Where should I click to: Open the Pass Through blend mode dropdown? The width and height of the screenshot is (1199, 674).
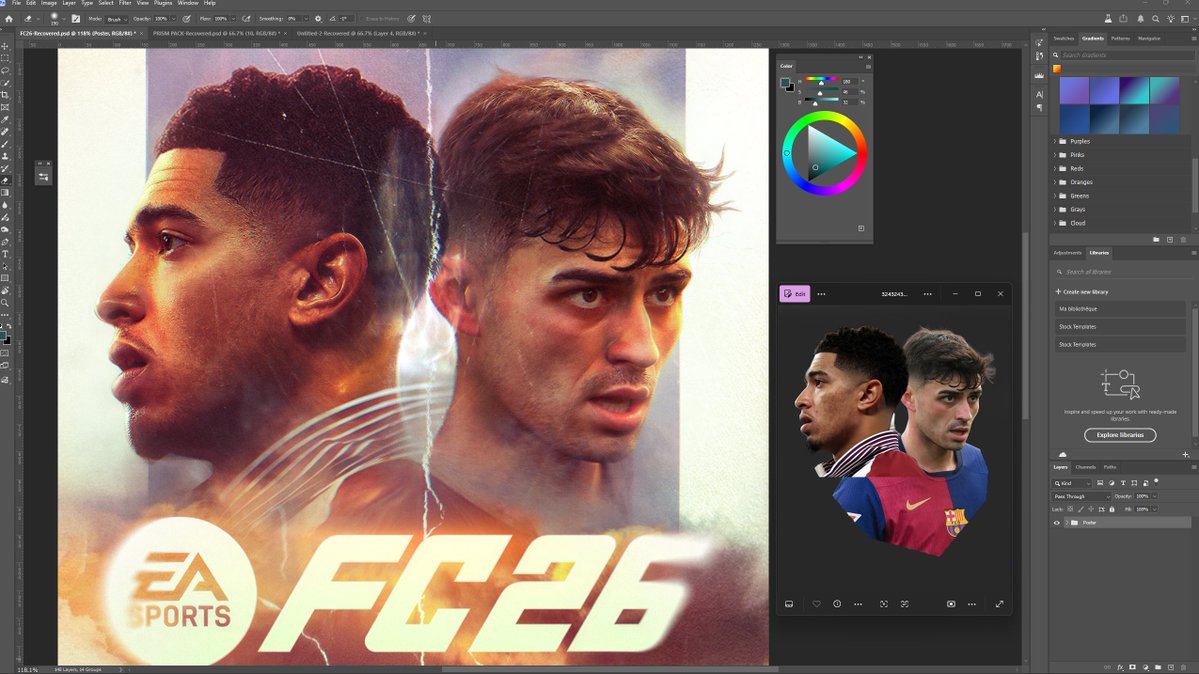(1081, 497)
